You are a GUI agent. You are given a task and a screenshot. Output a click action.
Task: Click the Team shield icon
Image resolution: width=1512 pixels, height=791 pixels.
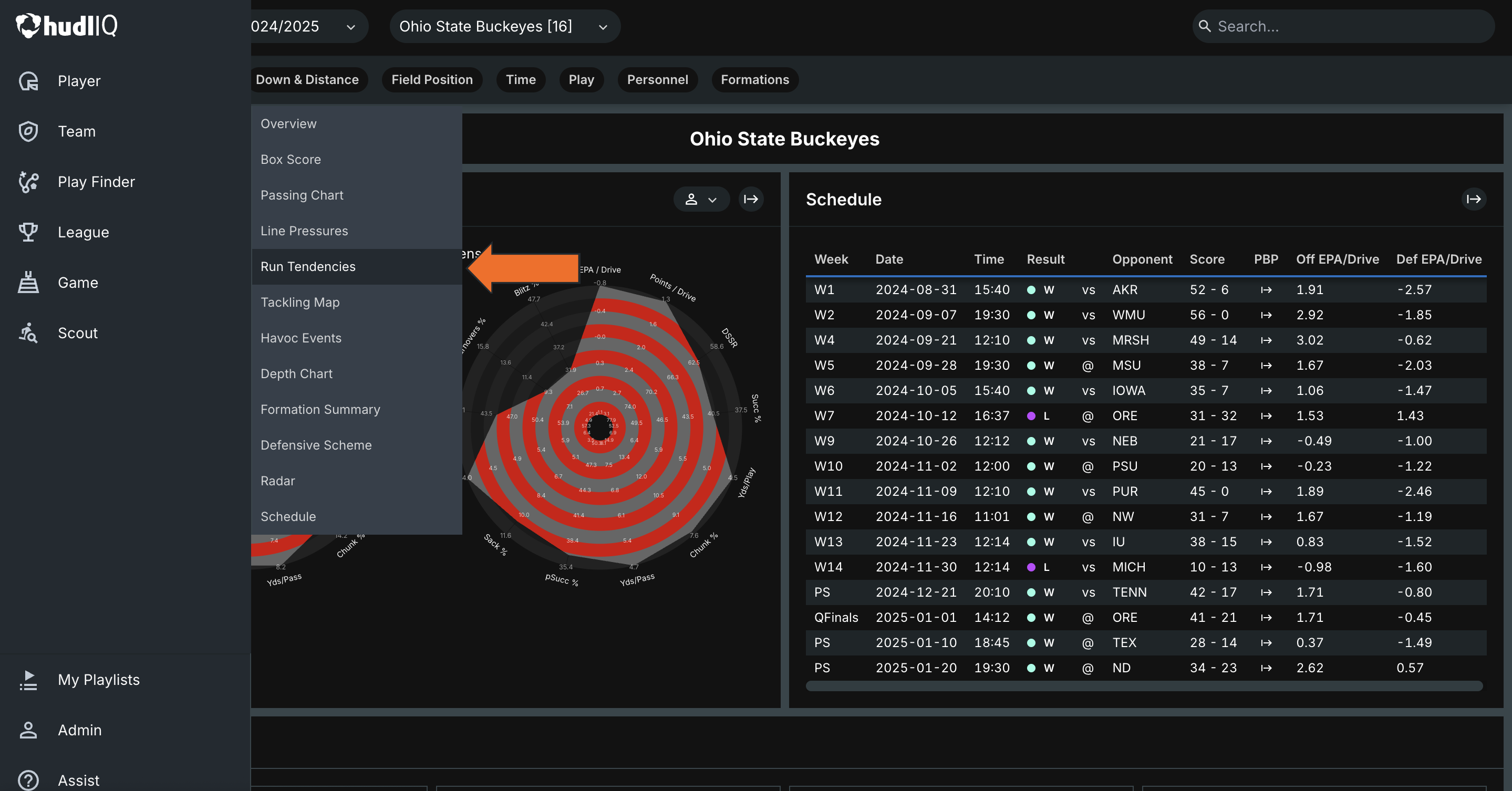[28, 131]
